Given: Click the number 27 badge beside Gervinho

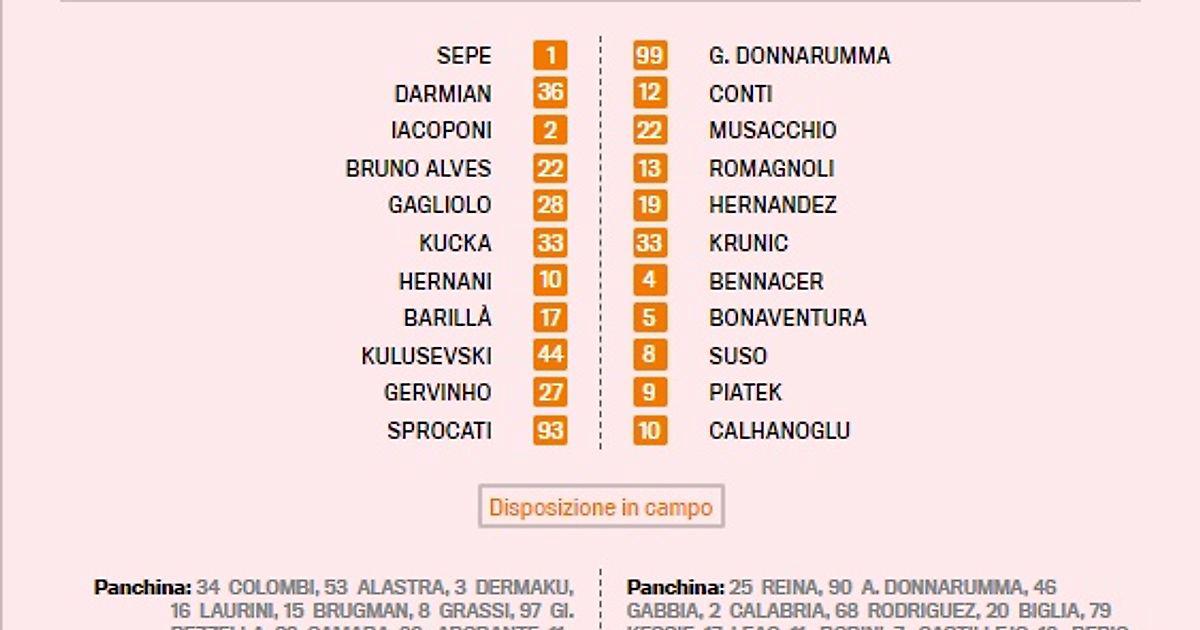Looking at the screenshot, I should [x=550, y=393].
